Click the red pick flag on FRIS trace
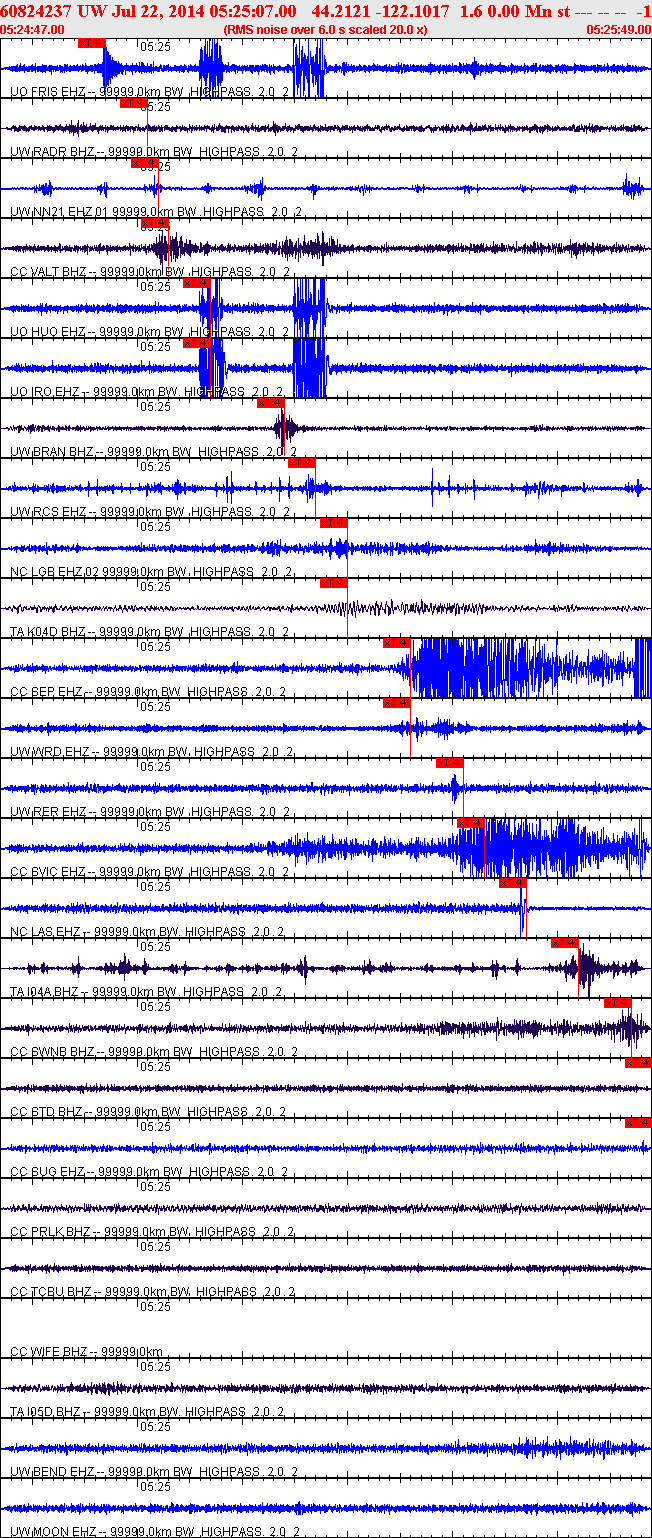 91,43
